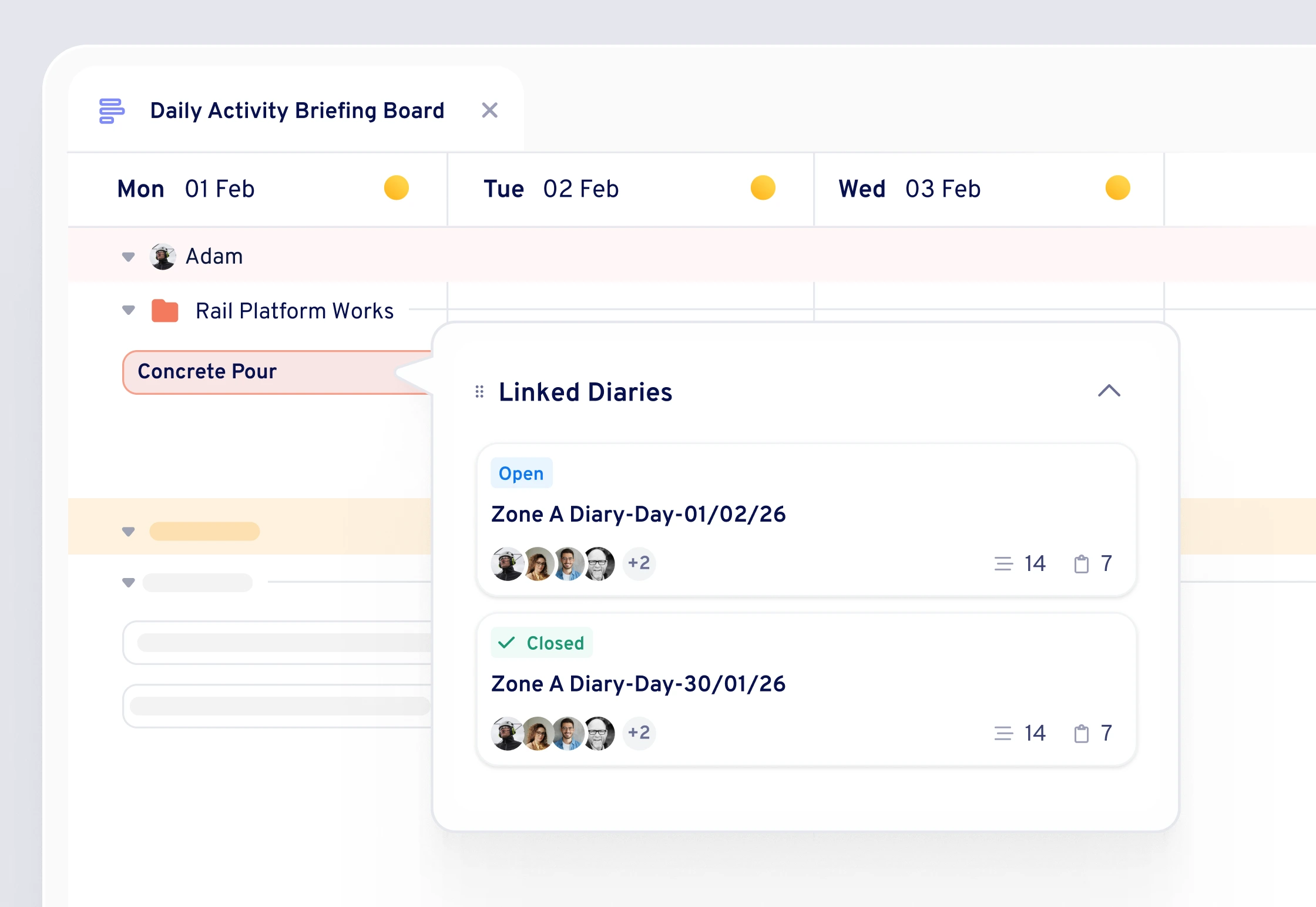Open Zone A Diary-Day-30/01/26

point(639,684)
